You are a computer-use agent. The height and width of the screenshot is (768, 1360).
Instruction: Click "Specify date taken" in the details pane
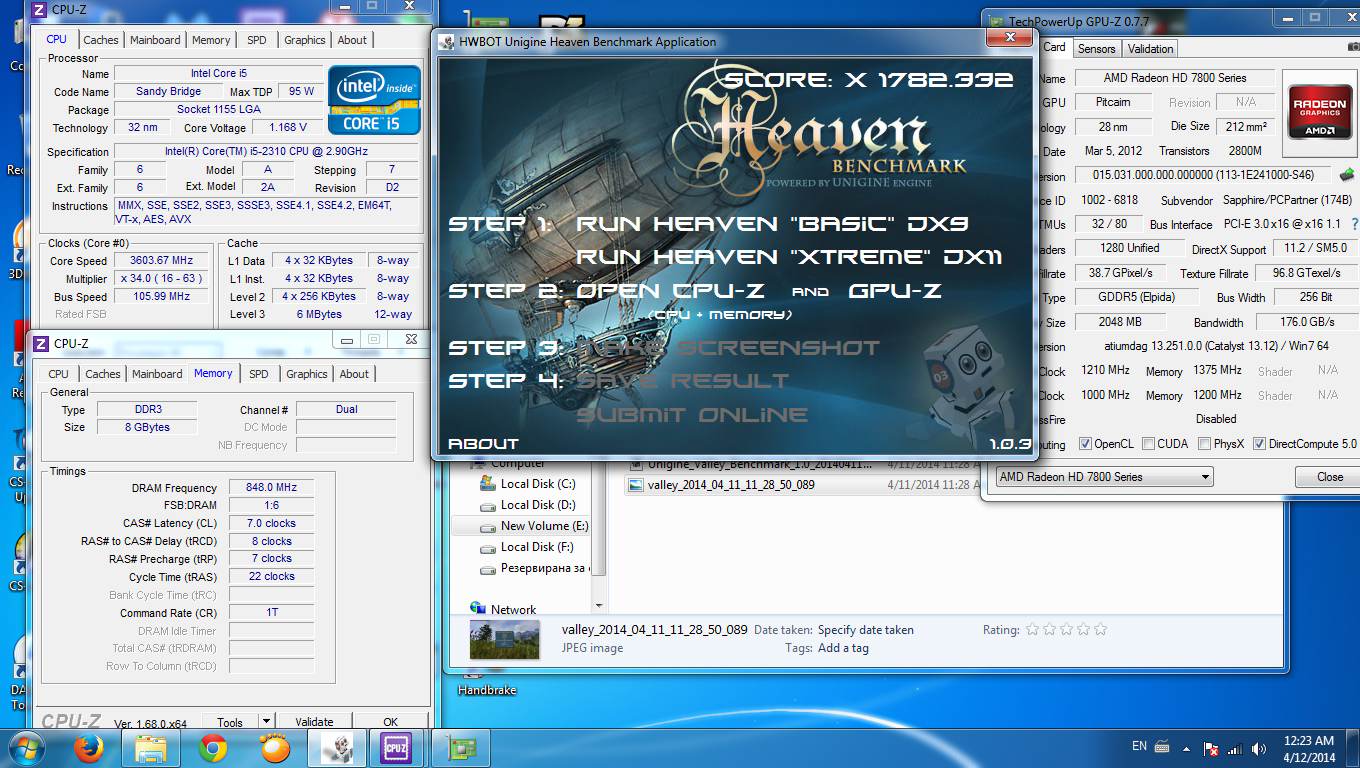[865, 630]
